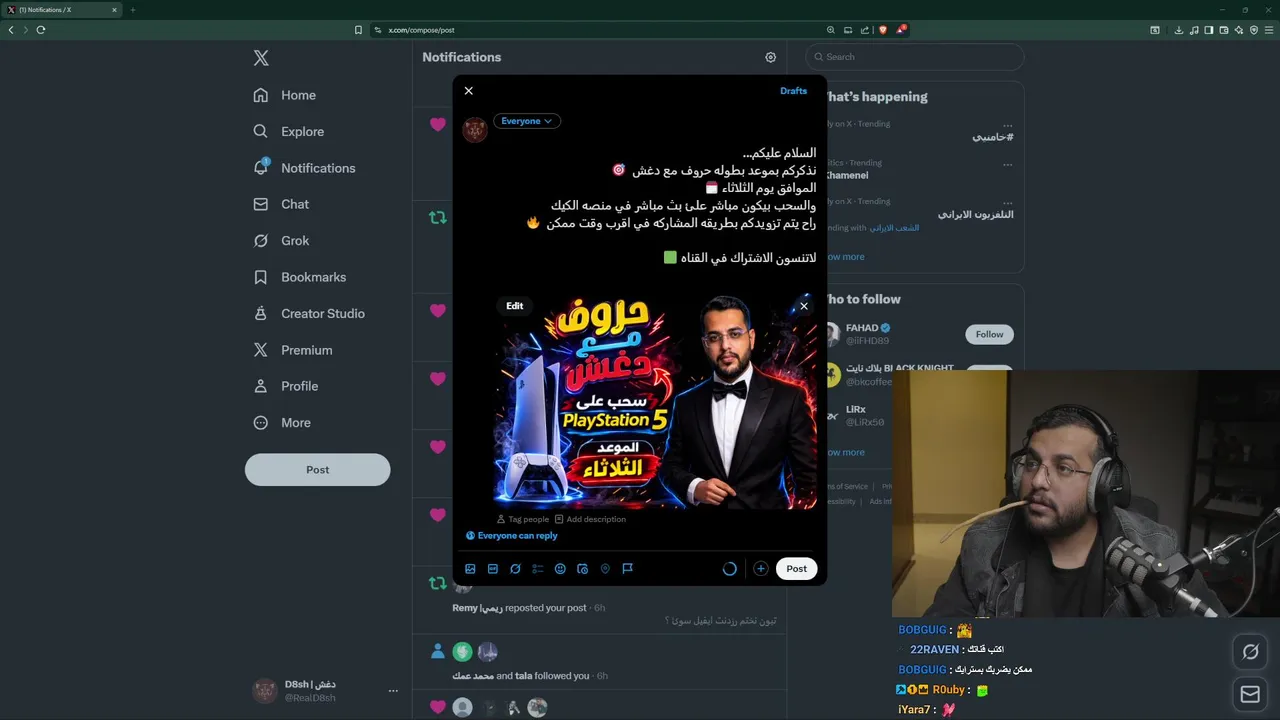Tag location icon in composer
The height and width of the screenshot is (720, 1280).
(605, 569)
